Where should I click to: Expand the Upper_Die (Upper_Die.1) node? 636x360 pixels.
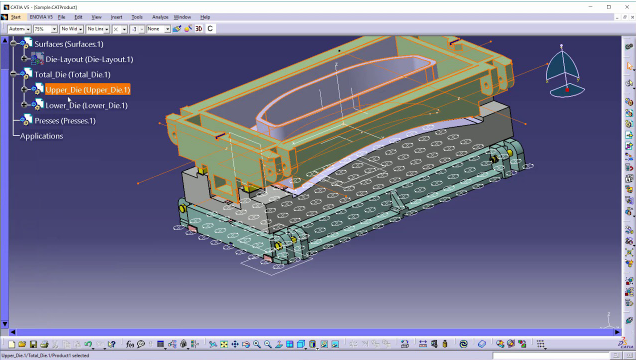tap(24, 89)
